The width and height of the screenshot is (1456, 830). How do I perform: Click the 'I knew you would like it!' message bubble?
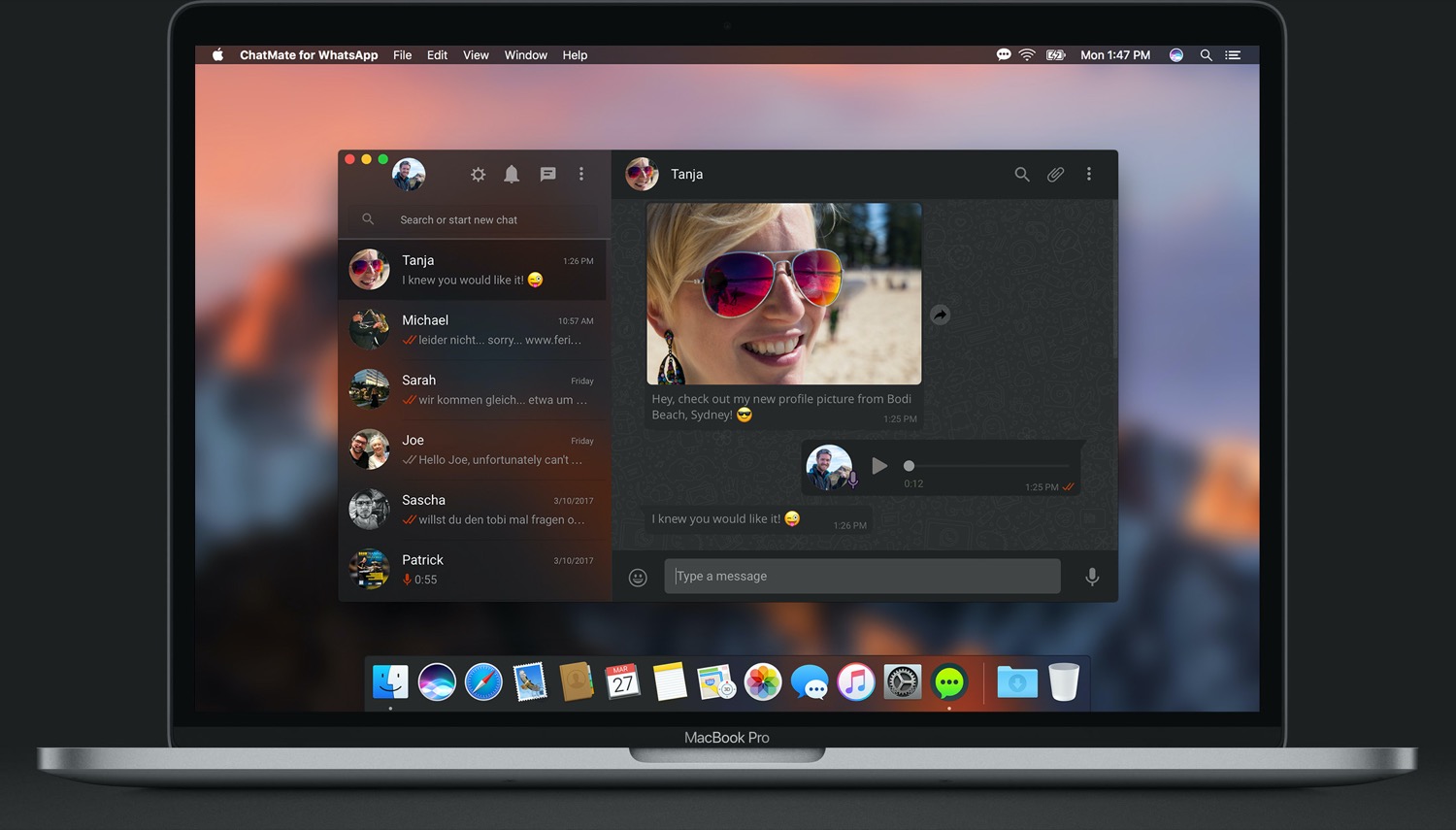pos(758,519)
